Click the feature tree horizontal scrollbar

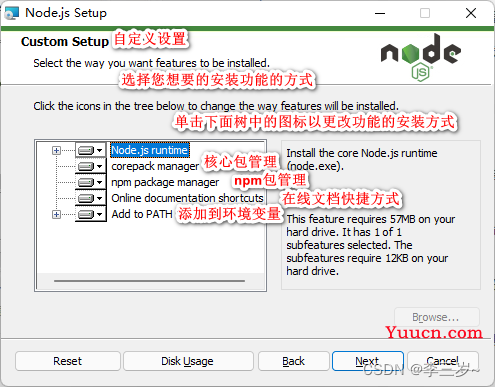(150, 281)
